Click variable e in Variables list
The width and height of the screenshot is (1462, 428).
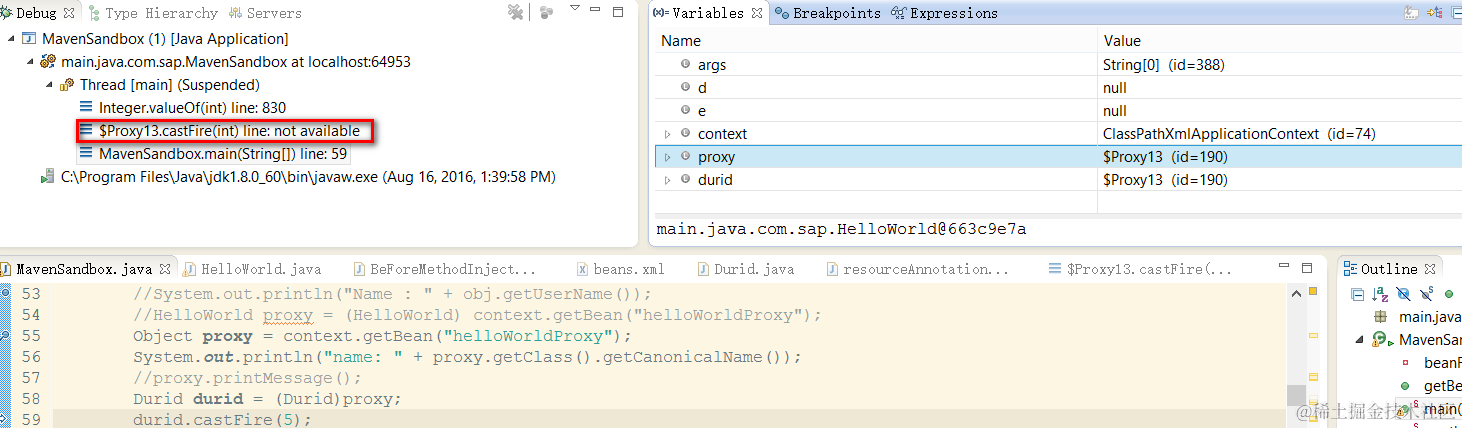(703, 111)
